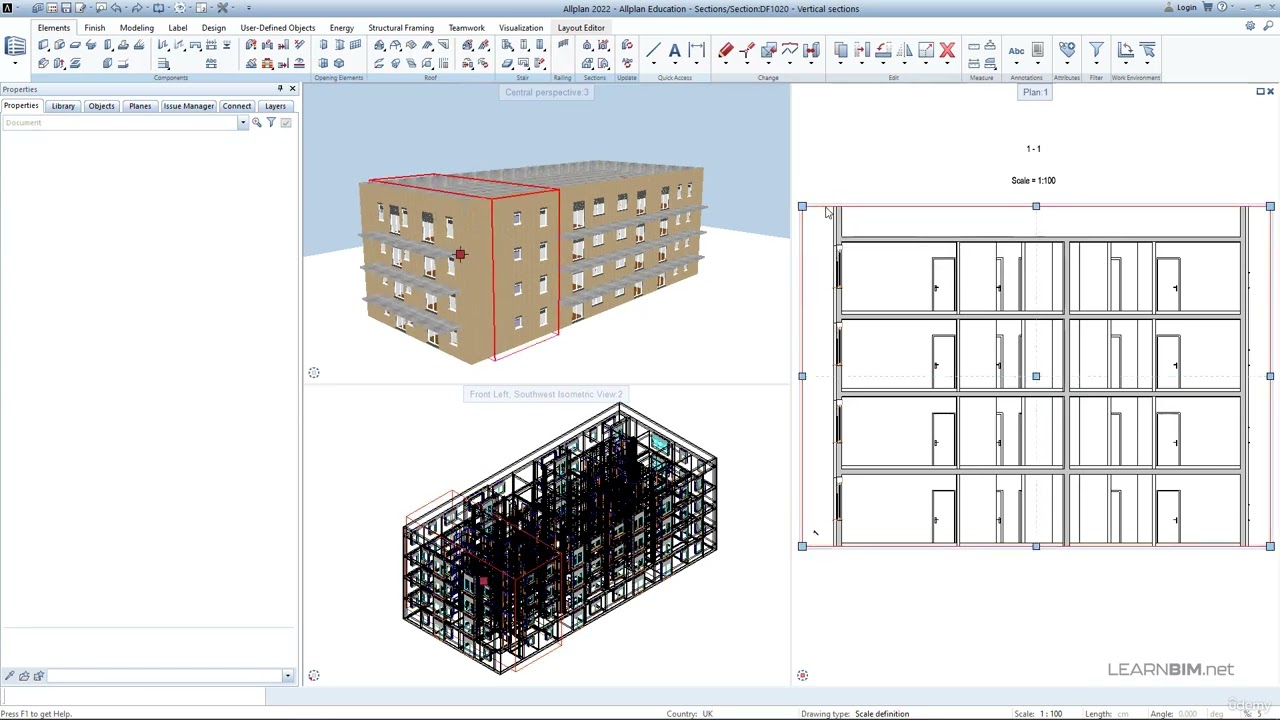Screen dimensions: 1280x720
Task: Open the Layers palette tab
Action: coord(275,106)
